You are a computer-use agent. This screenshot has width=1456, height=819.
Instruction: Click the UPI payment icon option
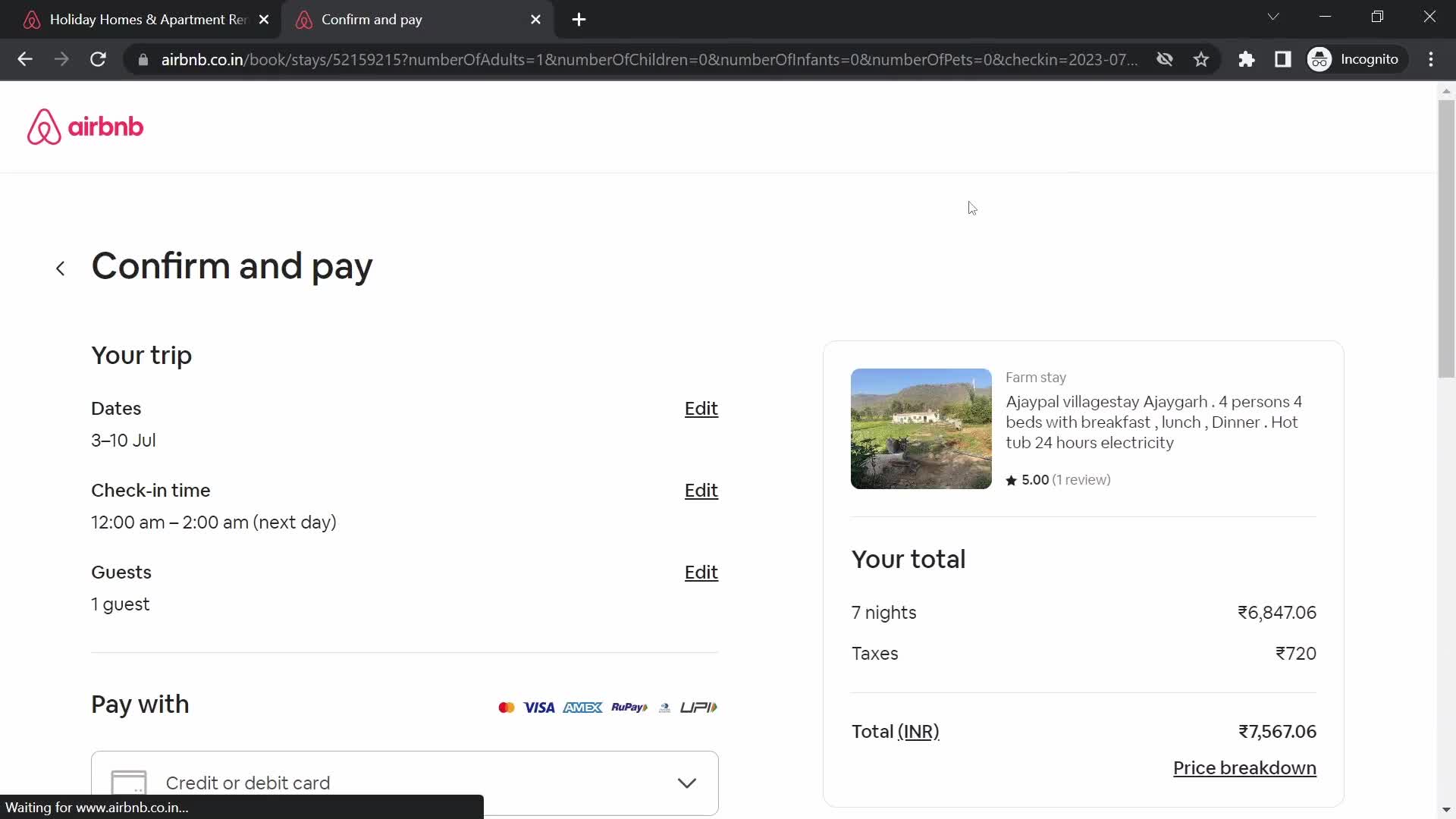pyautogui.click(x=700, y=707)
